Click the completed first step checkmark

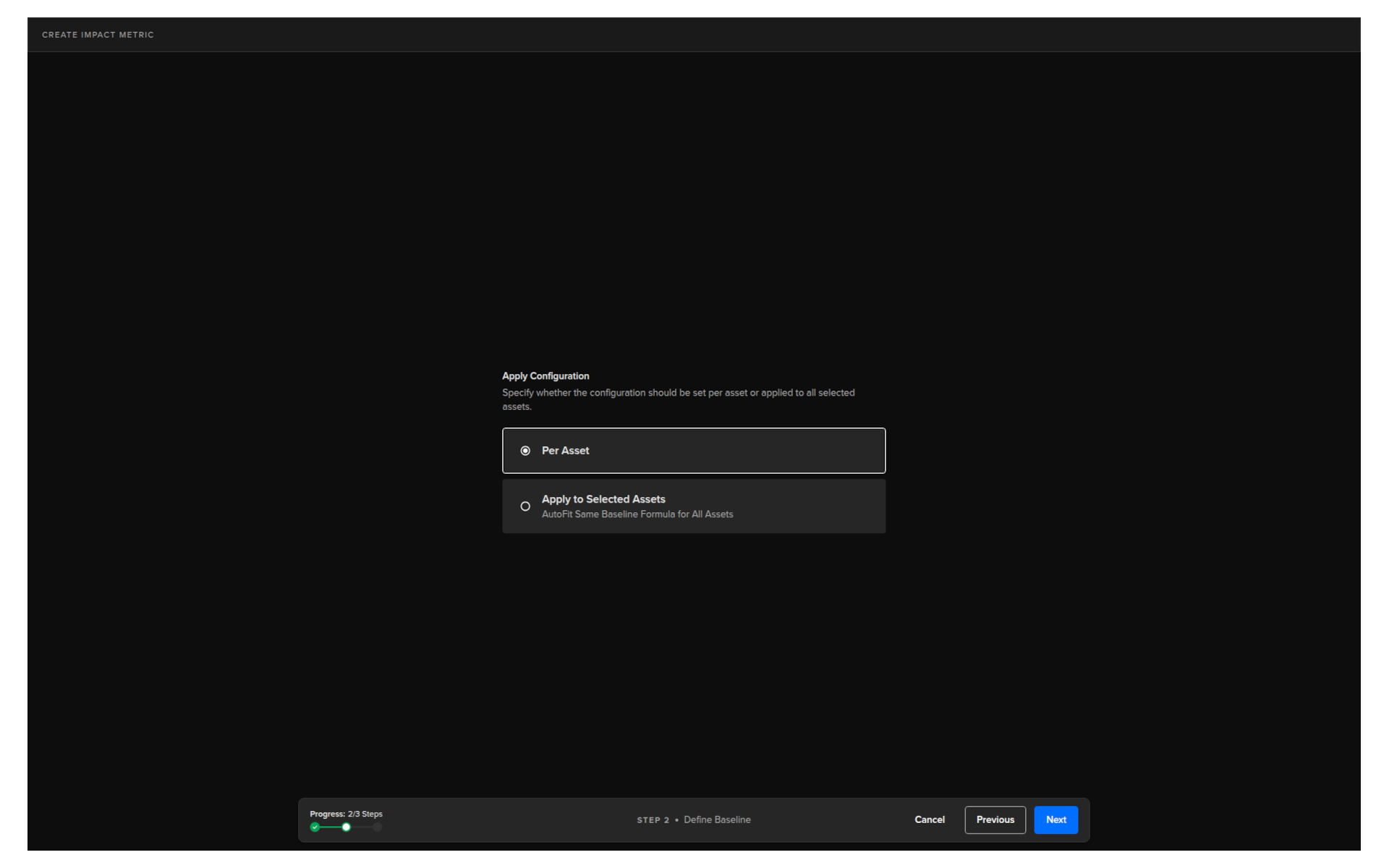(315, 827)
